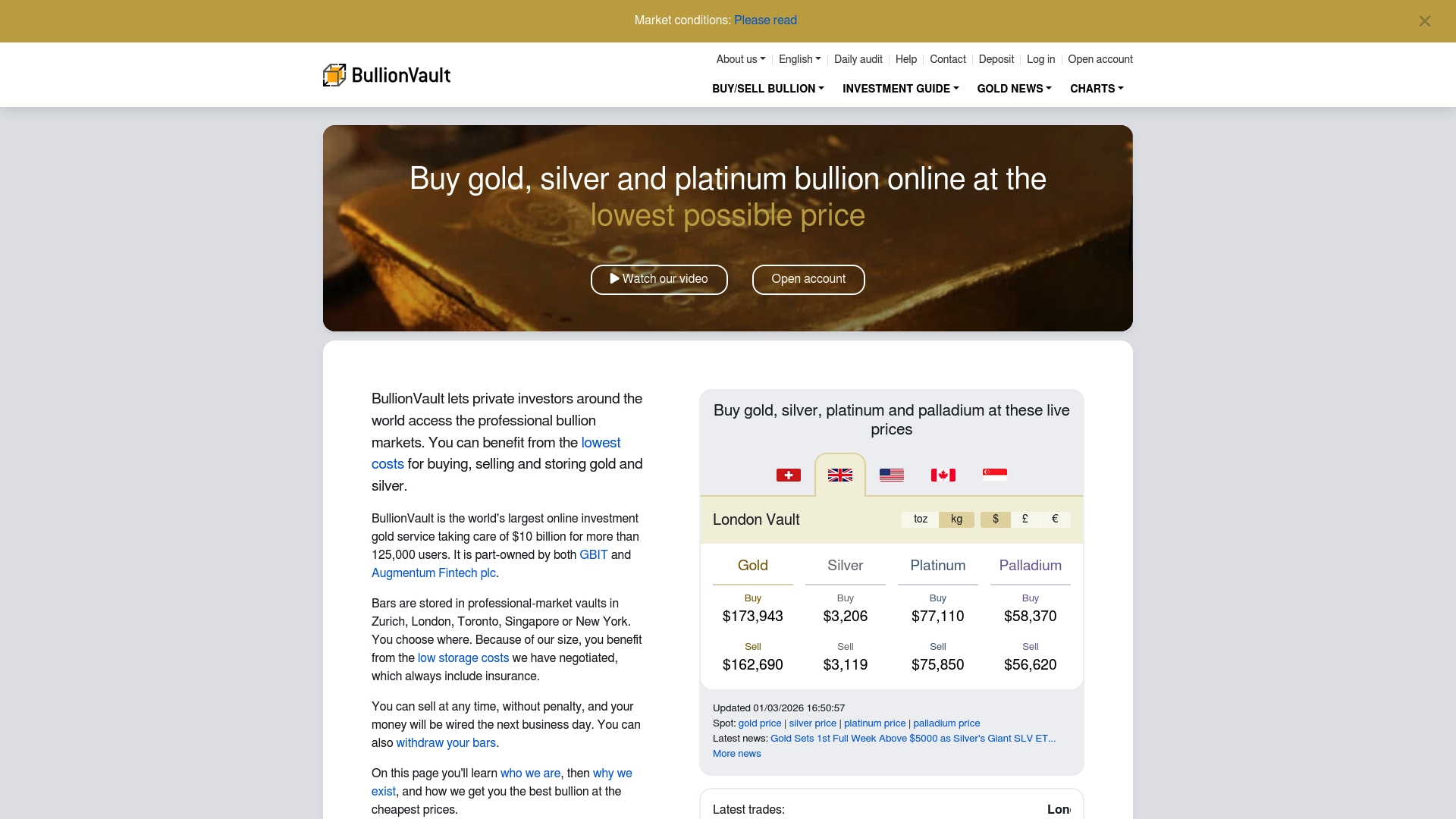Image resolution: width=1456 pixels, height=819 pixels.
Task: Click the Open account button
Action: [x=808, y=280]
